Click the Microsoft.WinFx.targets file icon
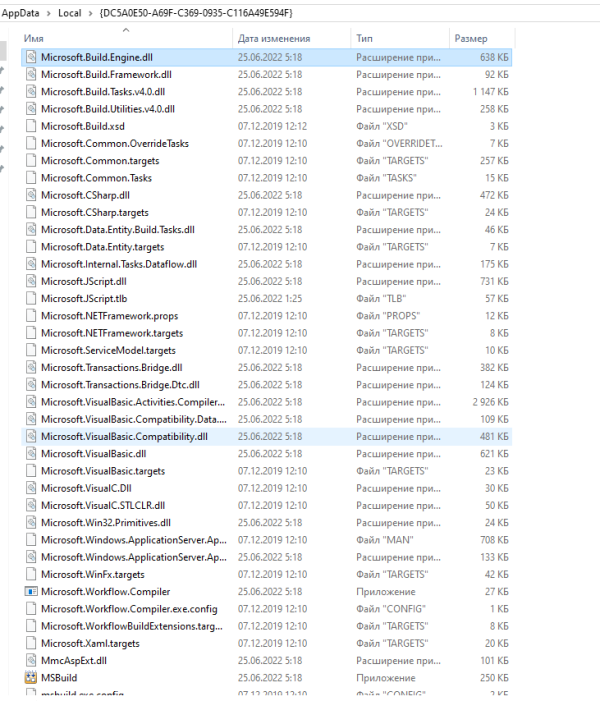This screenshot has width=600, height=701. click(x=31, y=574)
